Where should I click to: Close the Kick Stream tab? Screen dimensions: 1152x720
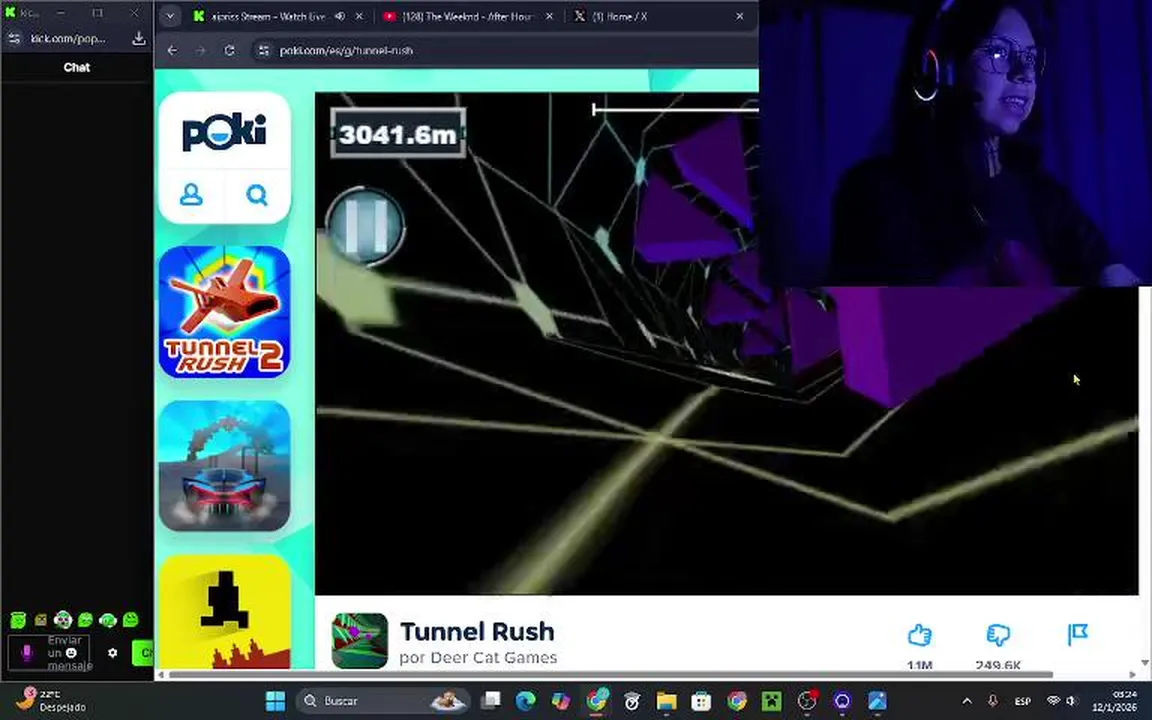pyautogui.click(x=359, y=16)
